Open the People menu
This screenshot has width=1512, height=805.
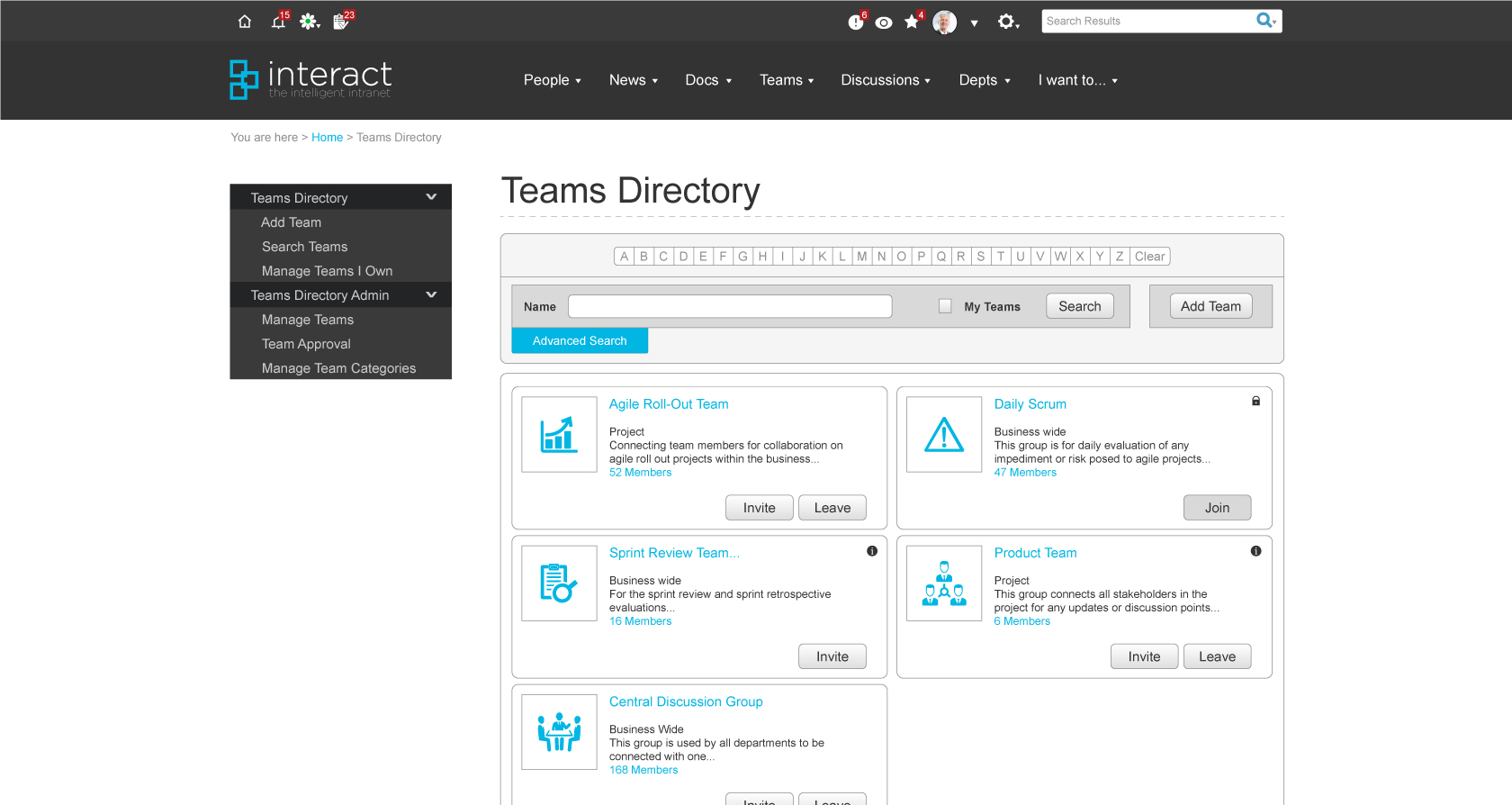coord(553,80)
